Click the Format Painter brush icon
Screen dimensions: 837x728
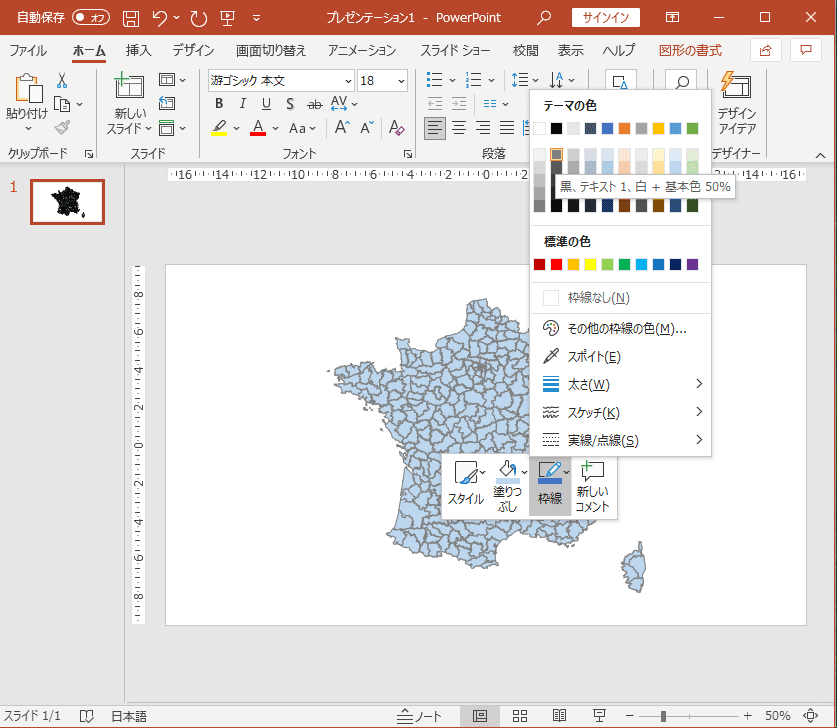click(x=62, y=128)
